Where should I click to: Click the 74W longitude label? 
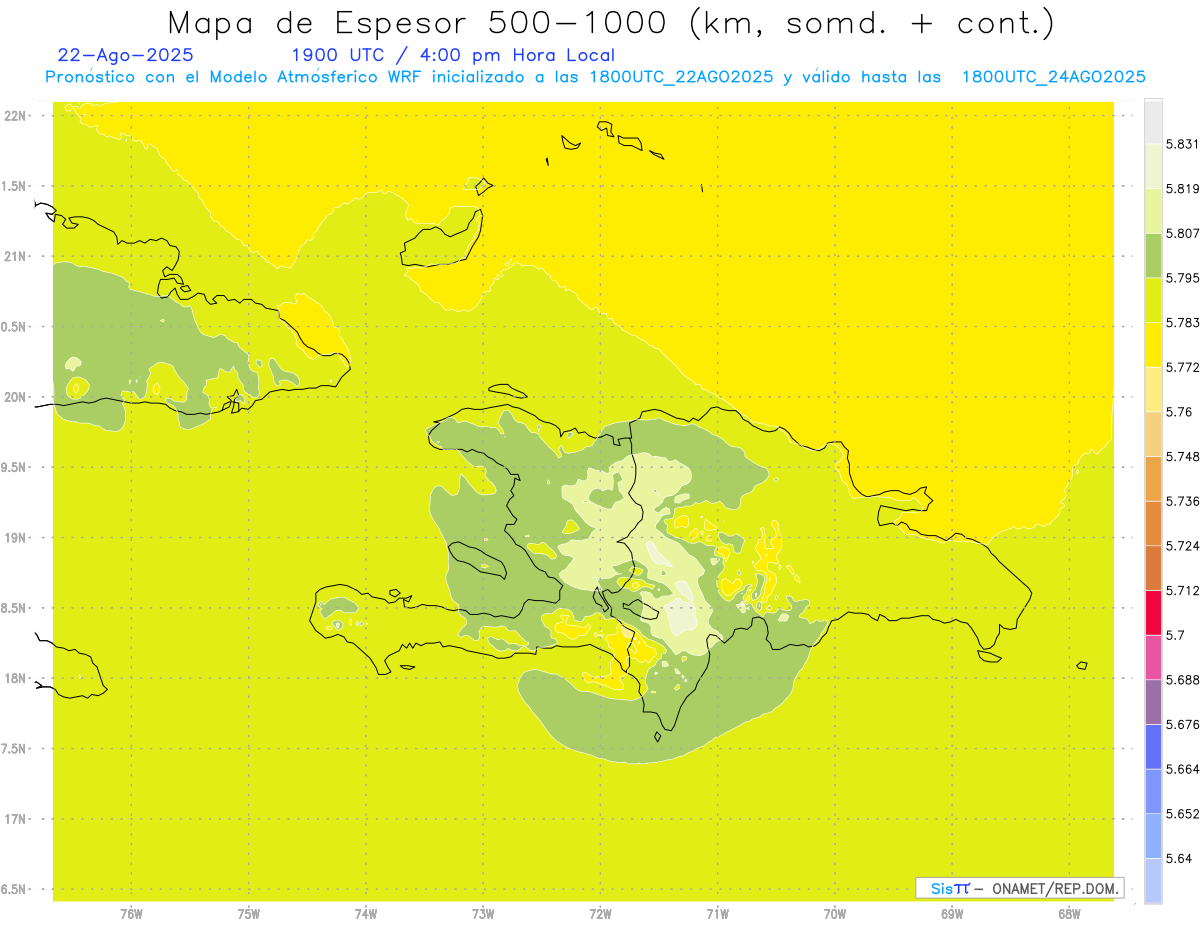coord(366,914)
